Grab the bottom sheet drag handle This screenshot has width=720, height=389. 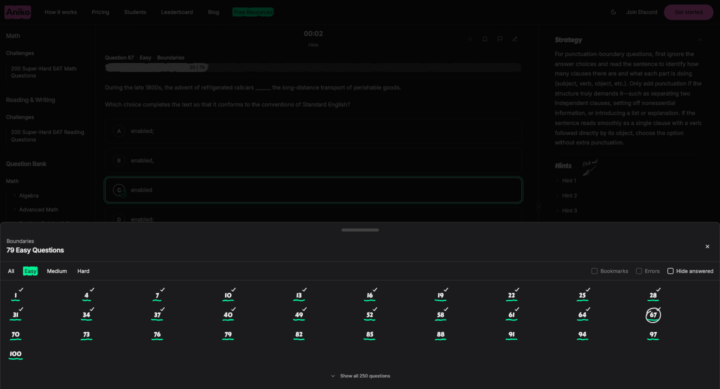point(360,230)
